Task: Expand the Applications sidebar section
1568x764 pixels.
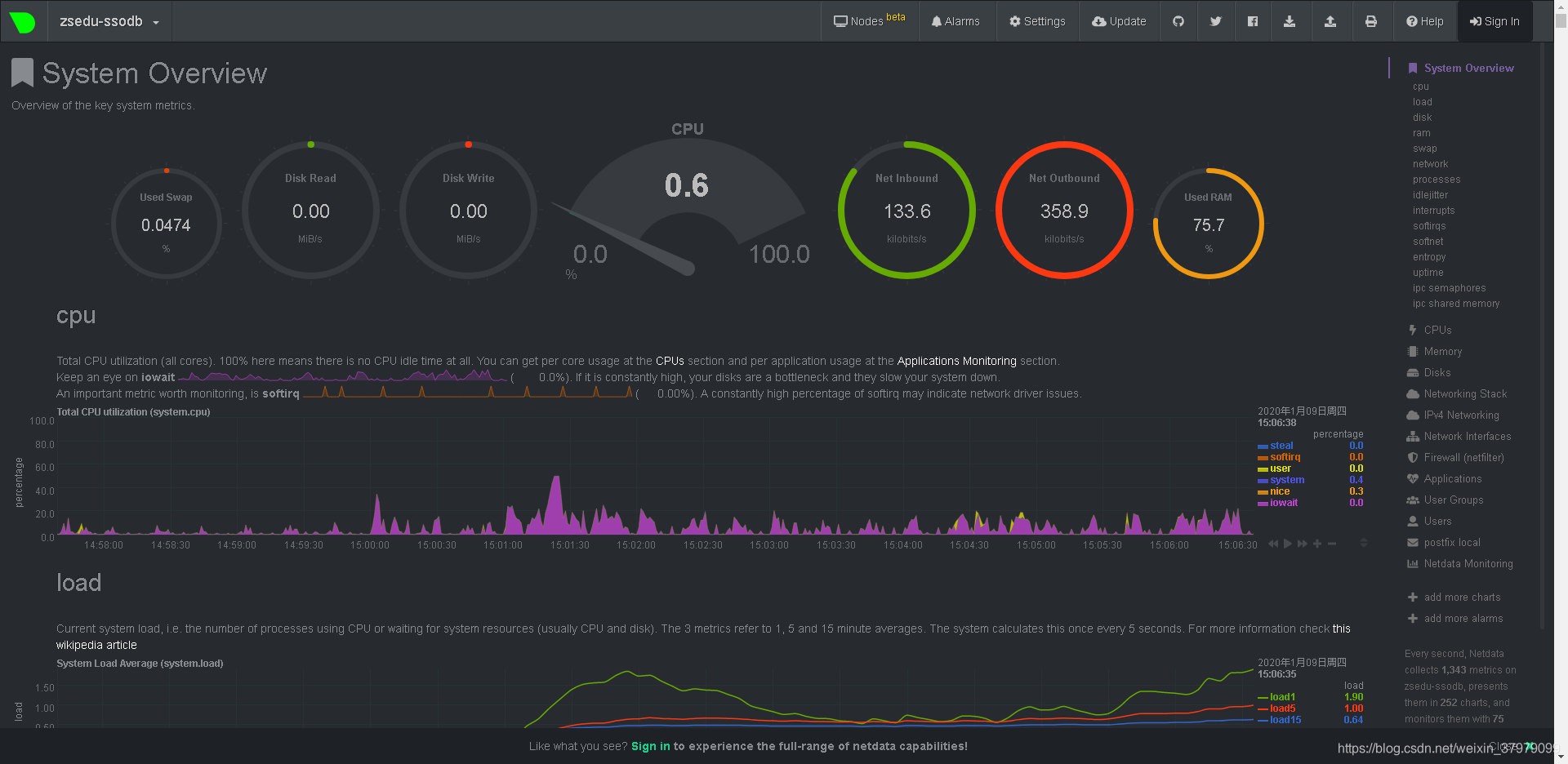Action: 1452,479
